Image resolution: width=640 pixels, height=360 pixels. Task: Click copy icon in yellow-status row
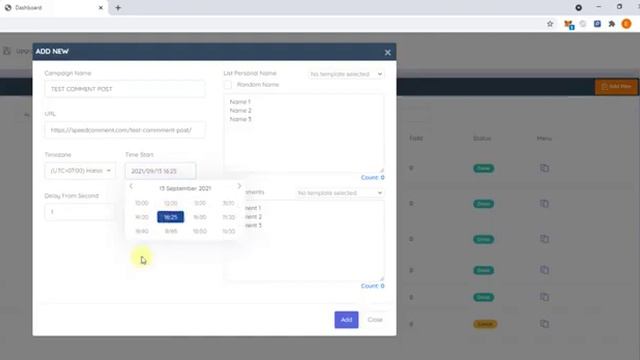click(x=544, y=324)
